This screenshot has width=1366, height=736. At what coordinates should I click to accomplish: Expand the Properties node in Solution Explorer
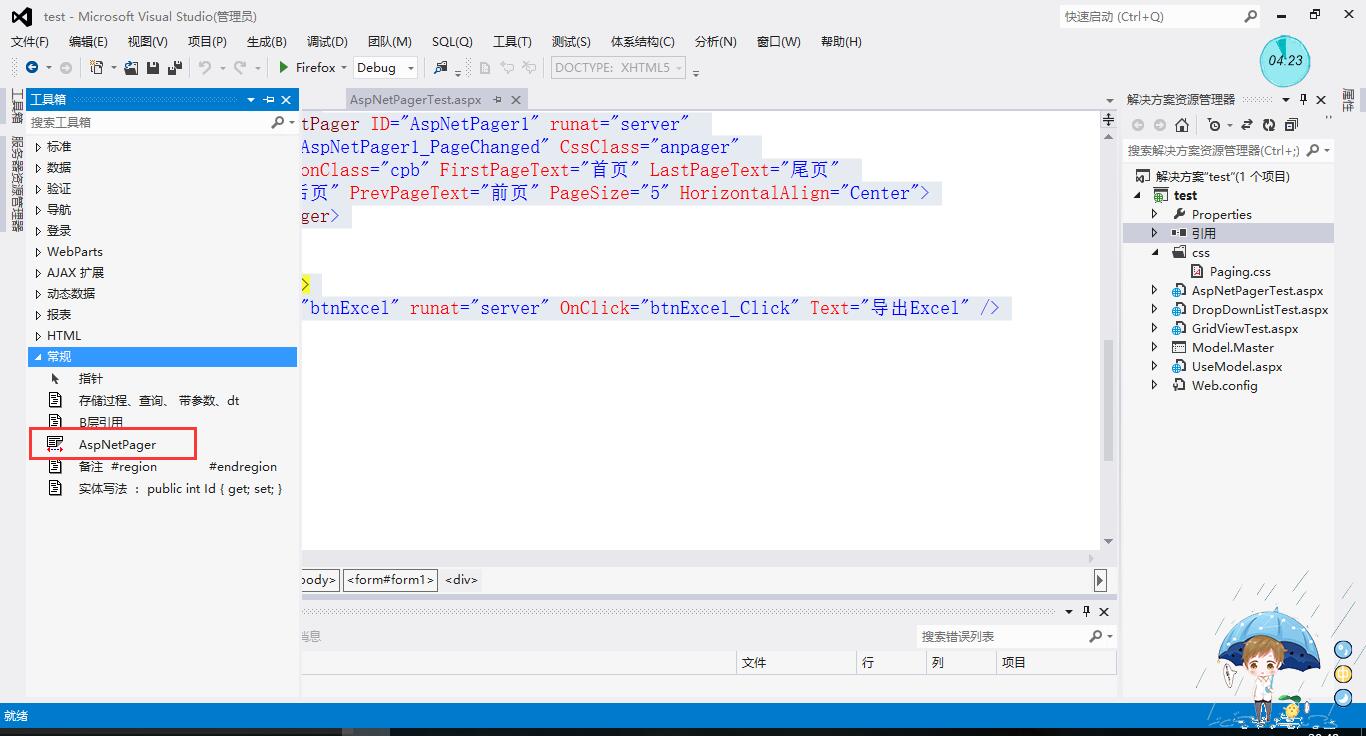pyautogui.click(x=1154, y=214)
